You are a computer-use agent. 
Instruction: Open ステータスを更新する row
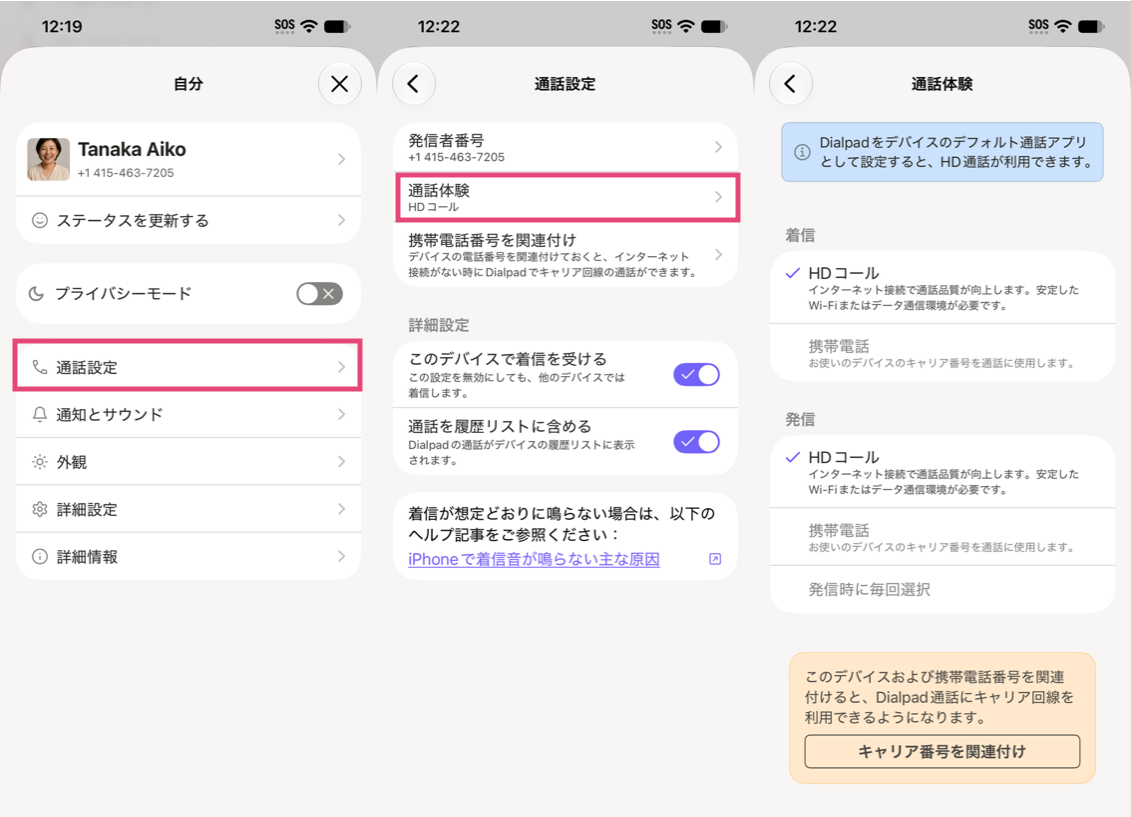[x=188, y=220]
